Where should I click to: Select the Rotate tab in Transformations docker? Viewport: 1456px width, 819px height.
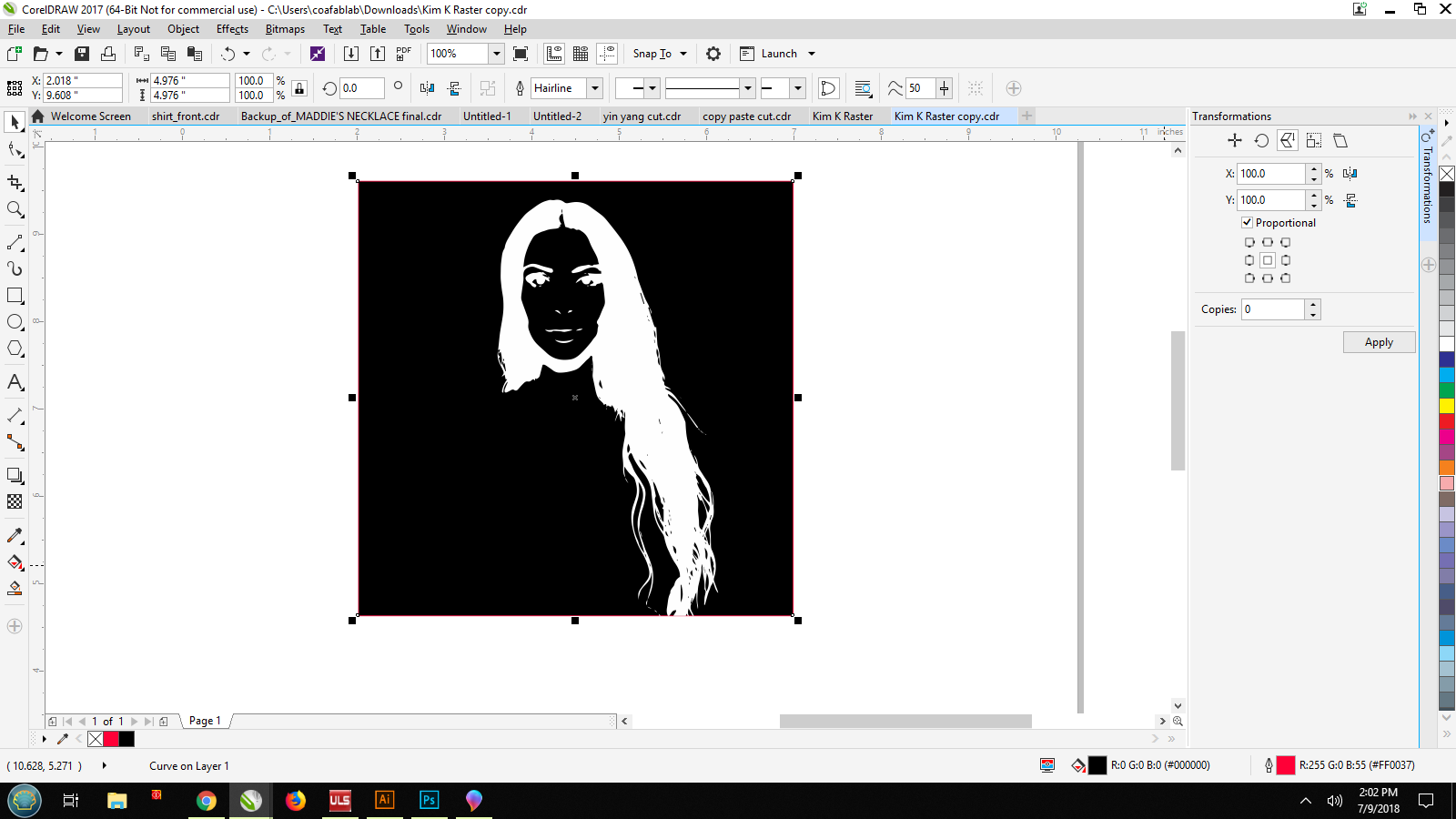(x=1261, y=140)
